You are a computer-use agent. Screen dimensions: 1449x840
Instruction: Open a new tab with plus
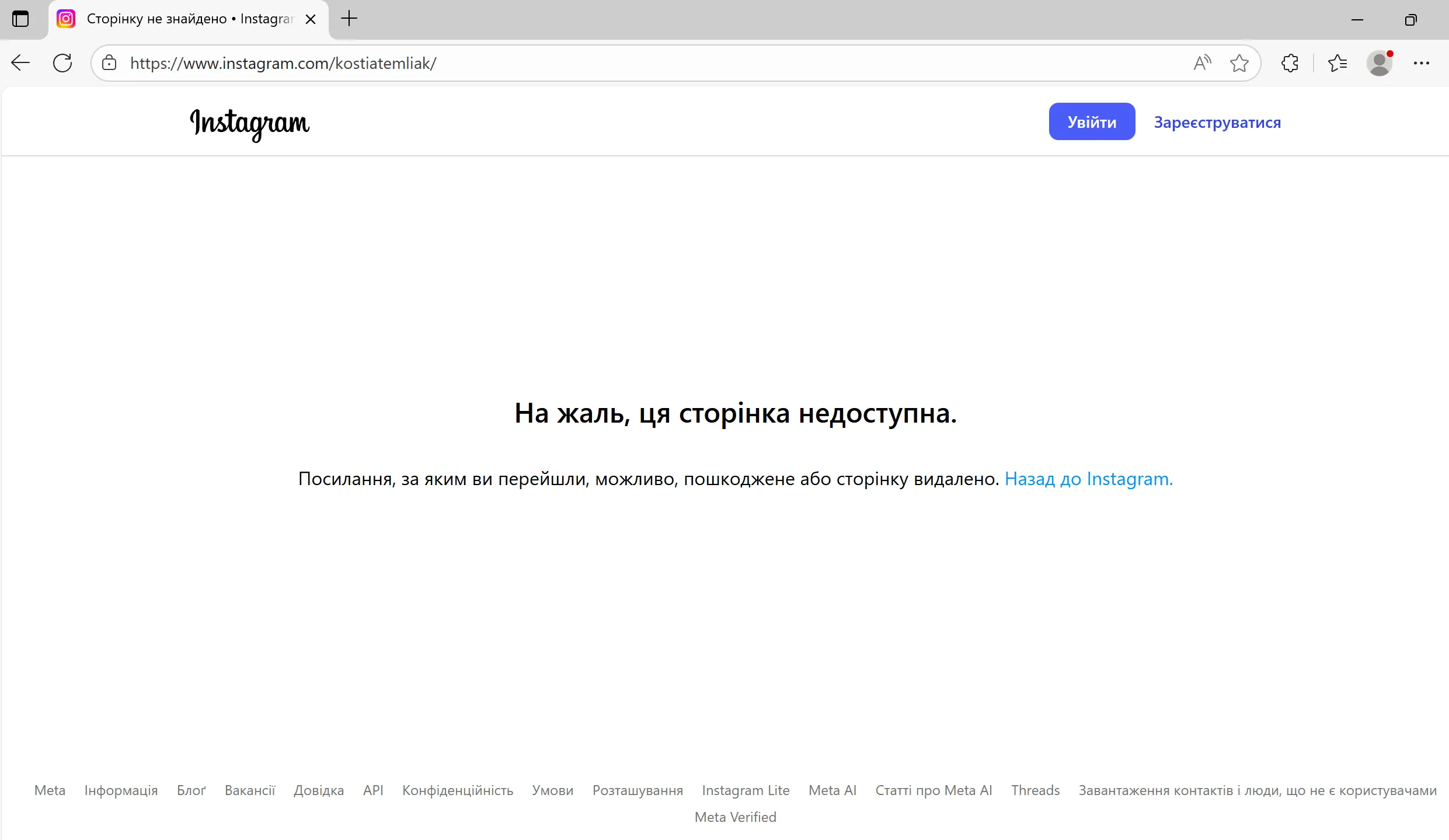(349, 19)
